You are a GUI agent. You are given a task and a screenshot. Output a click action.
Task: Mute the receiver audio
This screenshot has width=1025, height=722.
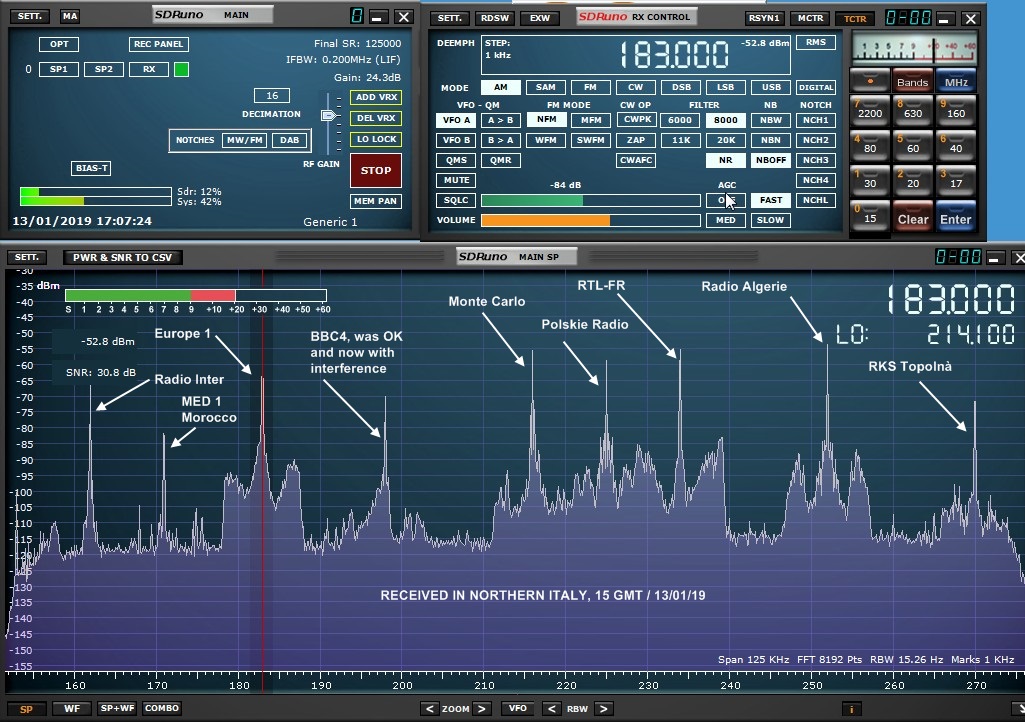click(456, 180)
